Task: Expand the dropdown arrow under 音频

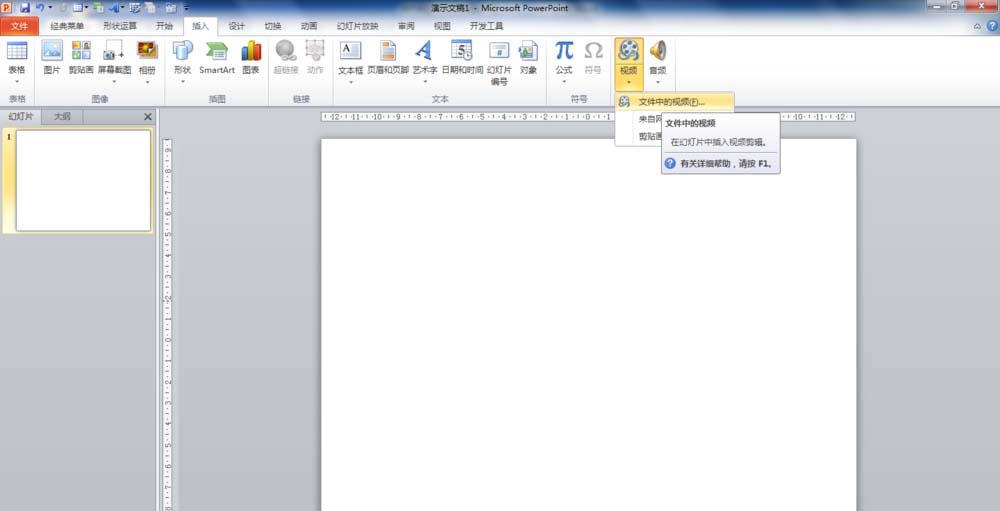Action: [658, 82]
